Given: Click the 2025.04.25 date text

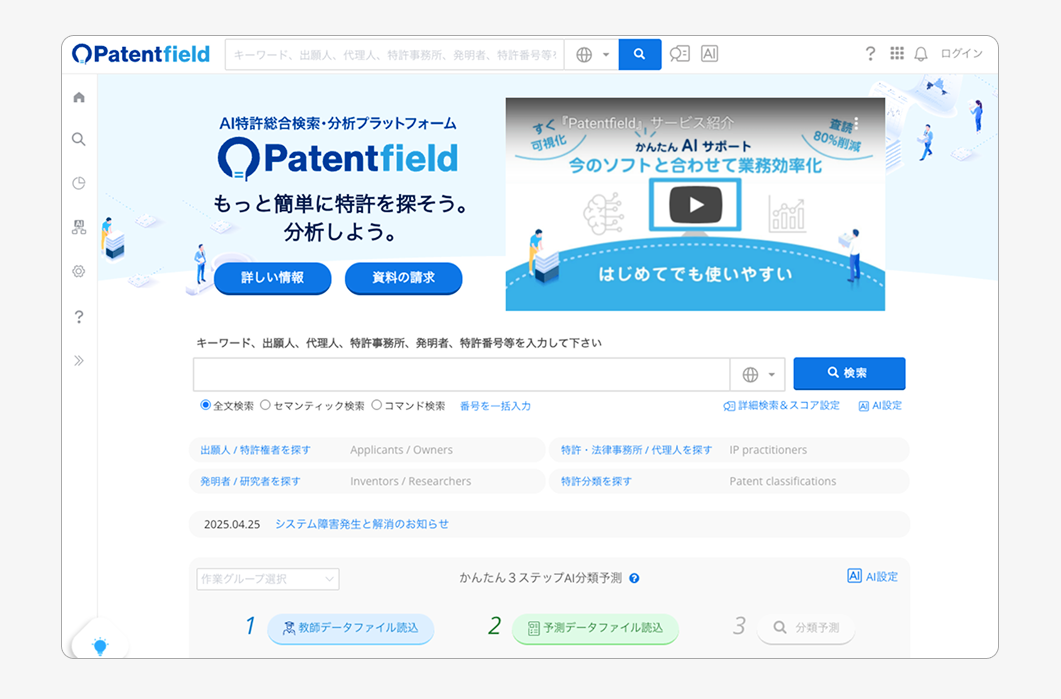Looking at the screenshot, I should [232, 524].
